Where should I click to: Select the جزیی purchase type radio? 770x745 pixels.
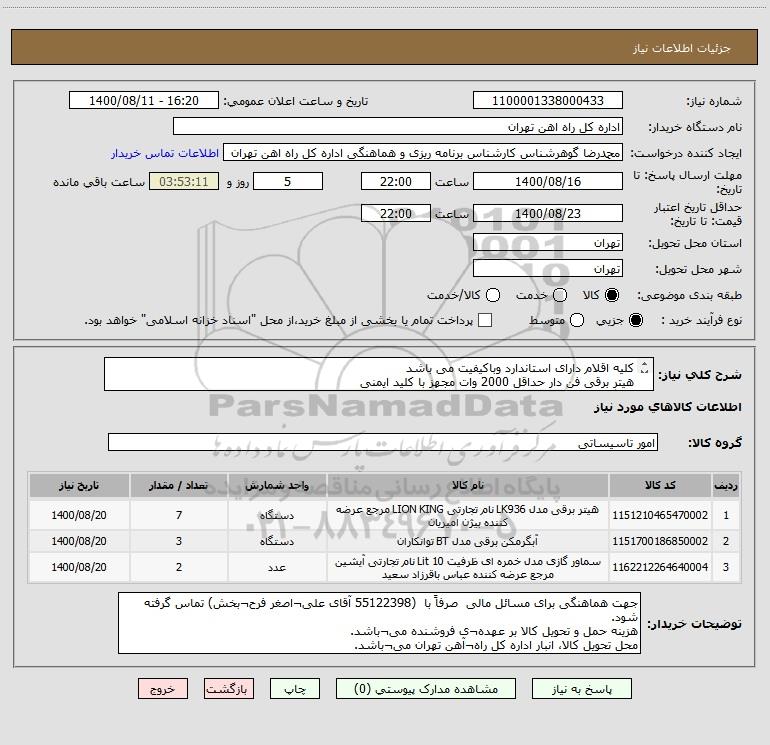tap(635, 320)
